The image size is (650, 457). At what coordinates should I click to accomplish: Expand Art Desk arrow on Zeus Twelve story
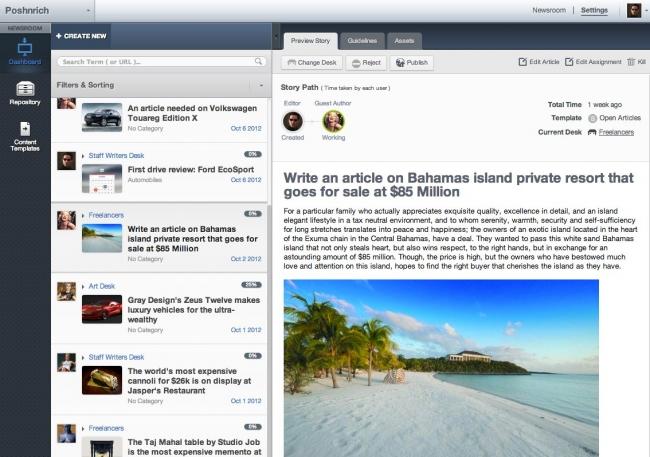(x=83, y=287)
